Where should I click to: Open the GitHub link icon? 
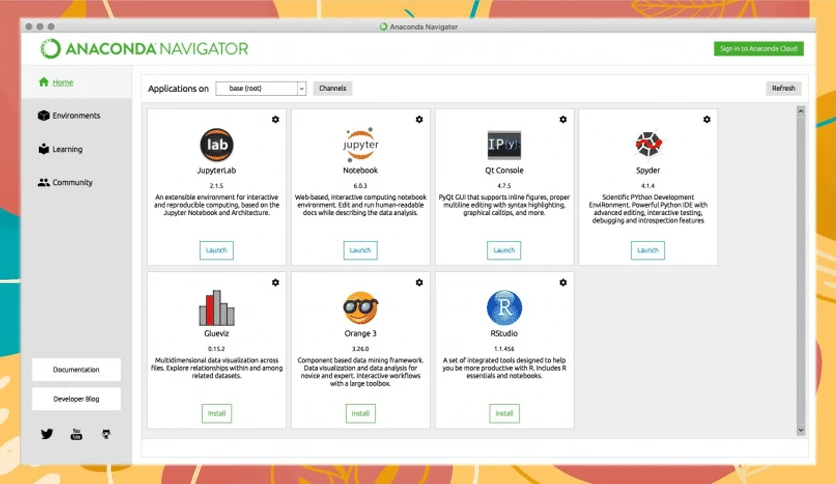point(106,434)
